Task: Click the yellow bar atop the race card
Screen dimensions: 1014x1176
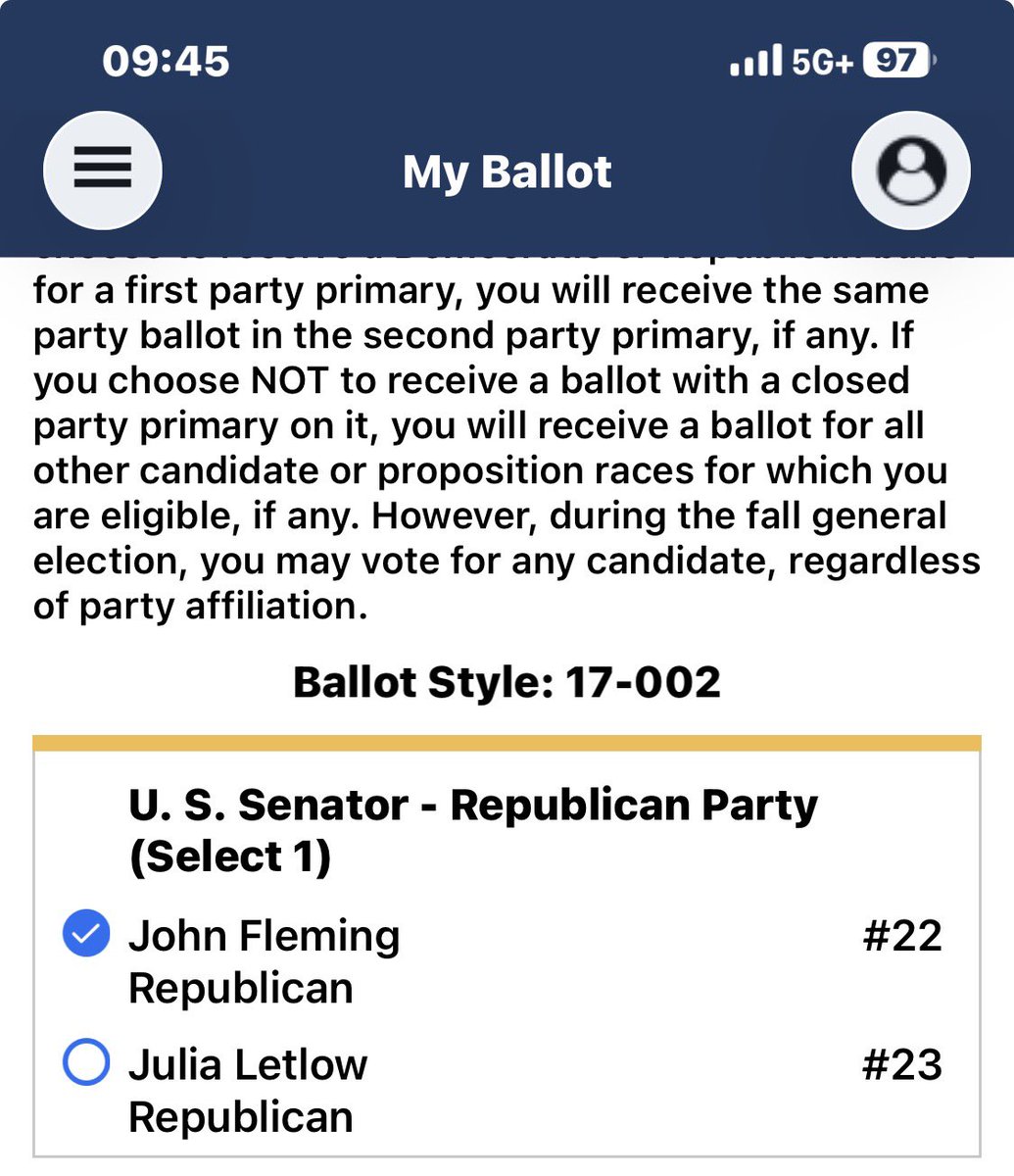Action: [507, 743]
